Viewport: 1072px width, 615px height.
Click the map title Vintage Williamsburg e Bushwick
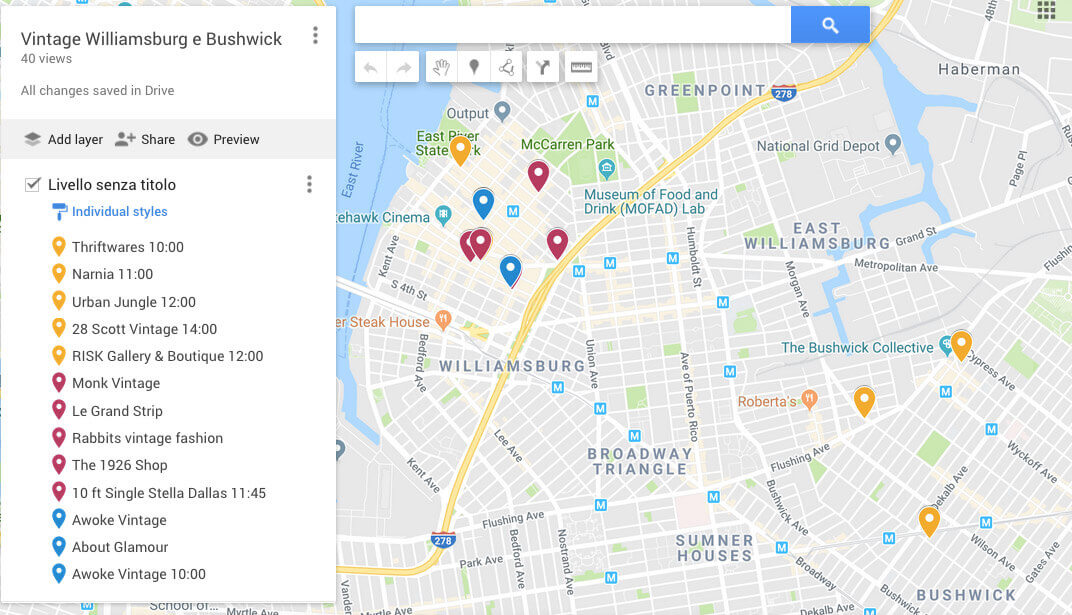click(151, 39)
